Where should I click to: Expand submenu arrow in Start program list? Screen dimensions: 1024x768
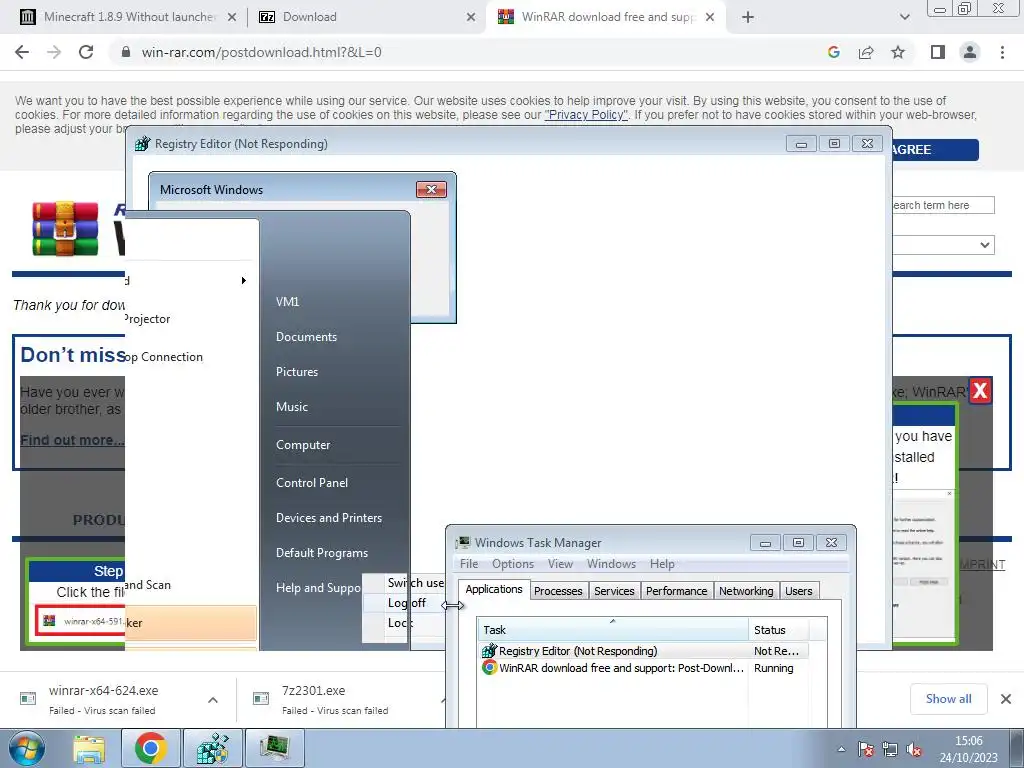(244, 280)
